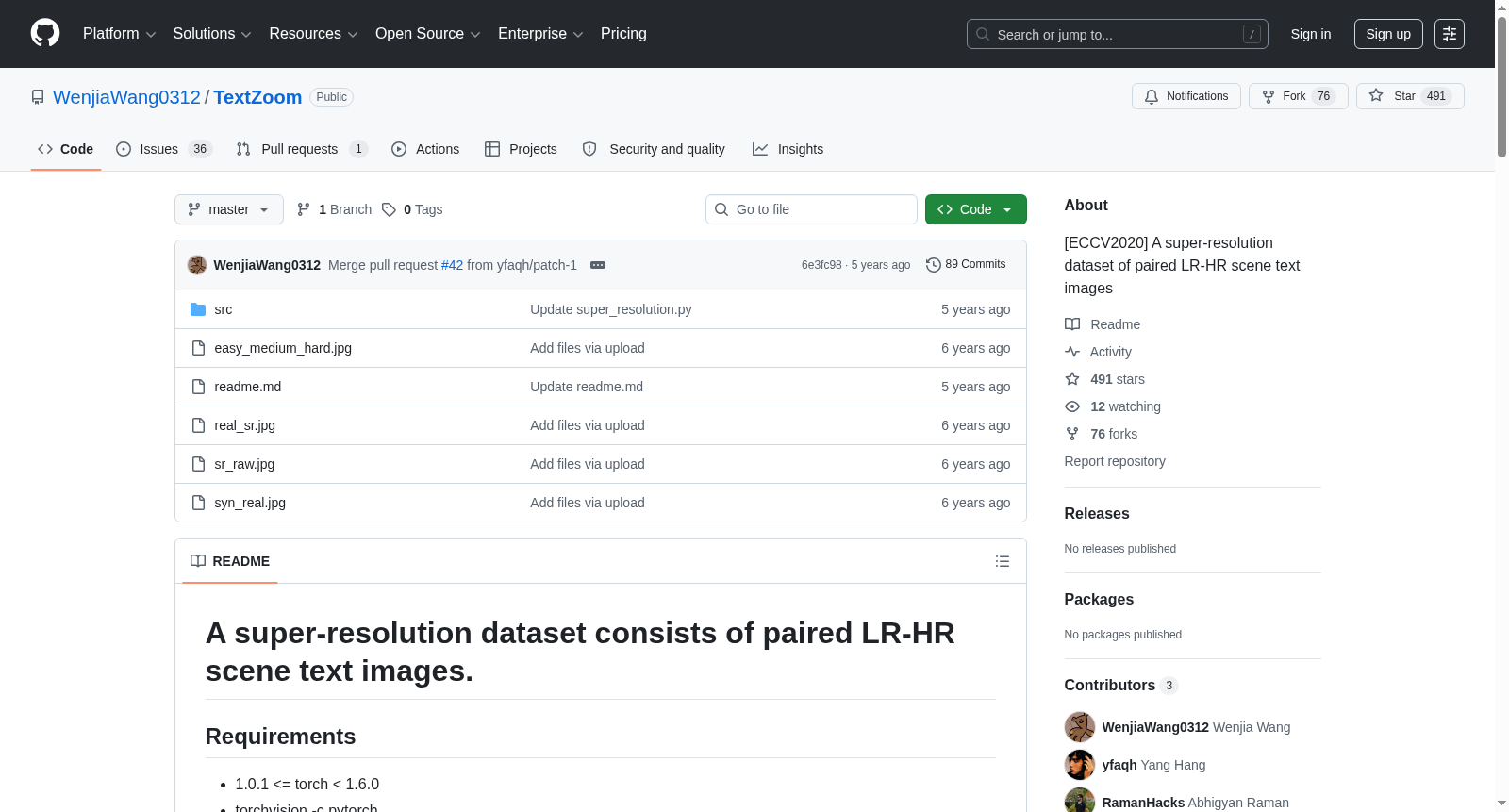
Task: Click the Sign up button
Action: click(1388, 34)
